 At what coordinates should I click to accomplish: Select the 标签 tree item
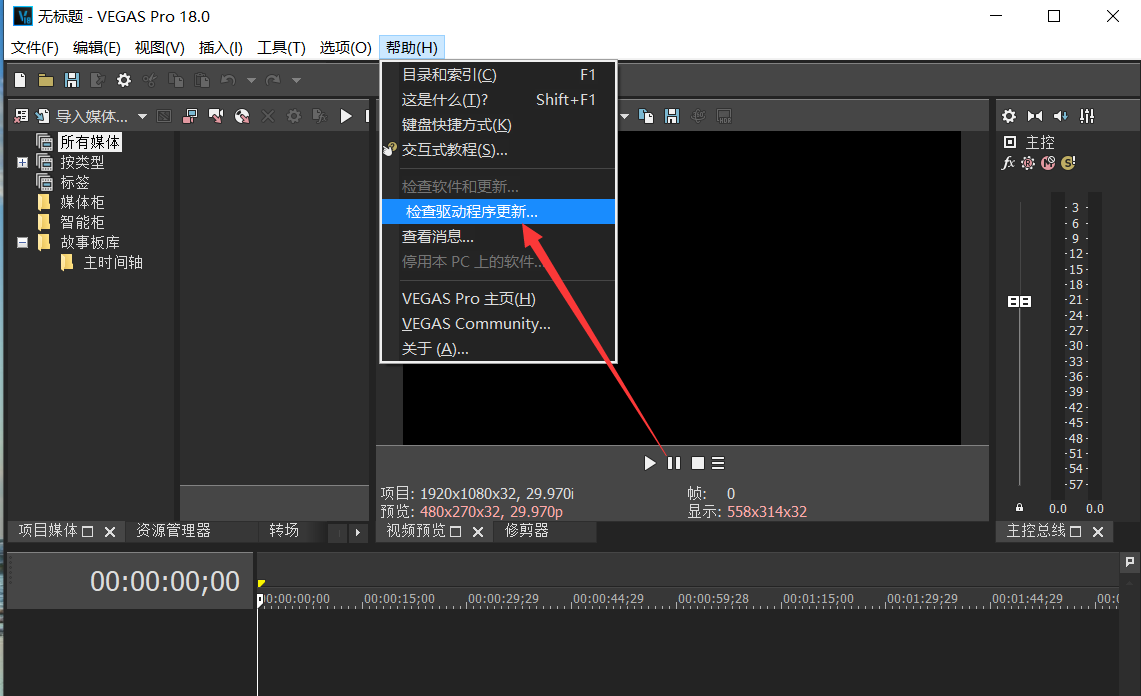click(x=75, y=182)
